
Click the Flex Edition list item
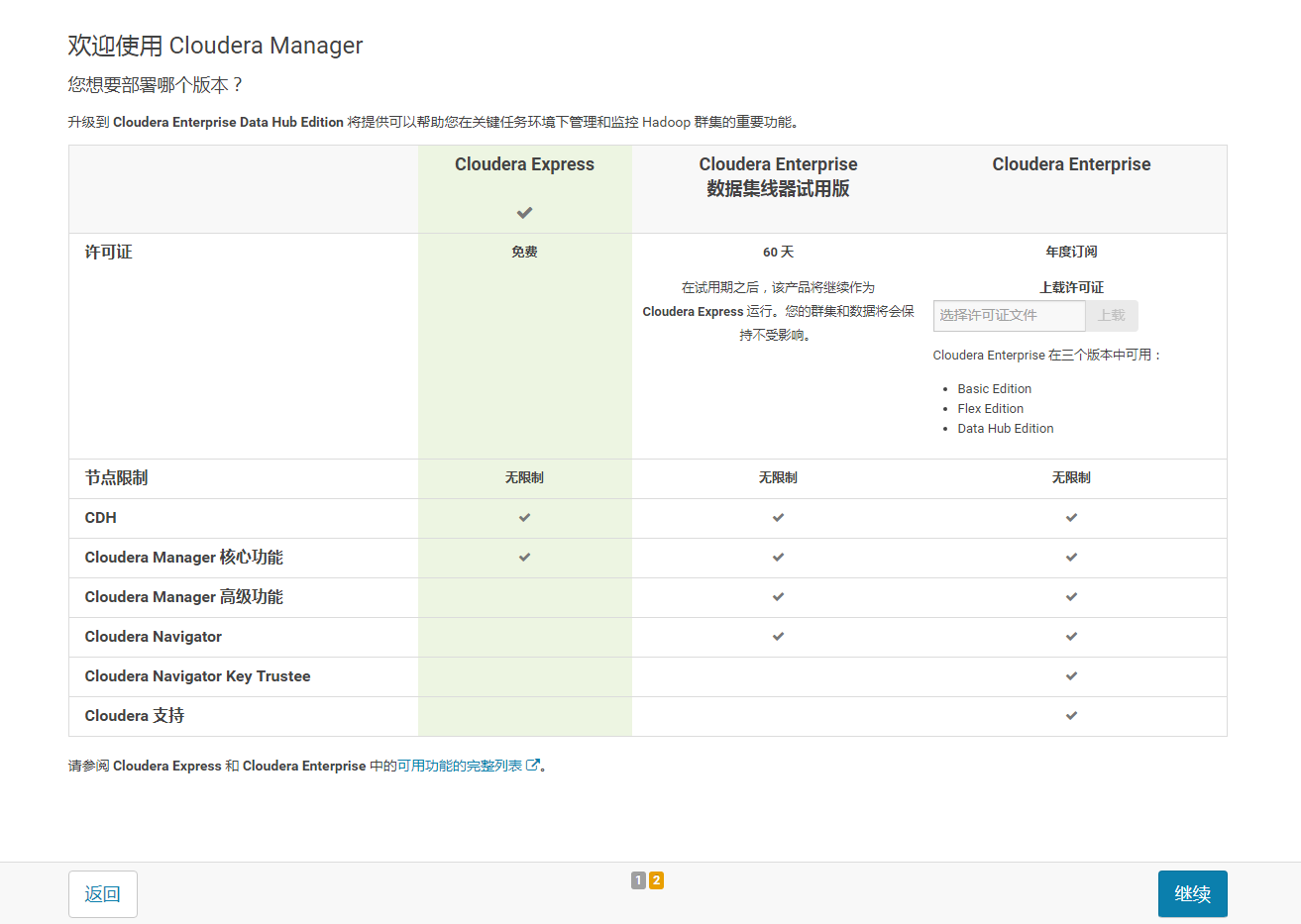(x=990, y=409)
